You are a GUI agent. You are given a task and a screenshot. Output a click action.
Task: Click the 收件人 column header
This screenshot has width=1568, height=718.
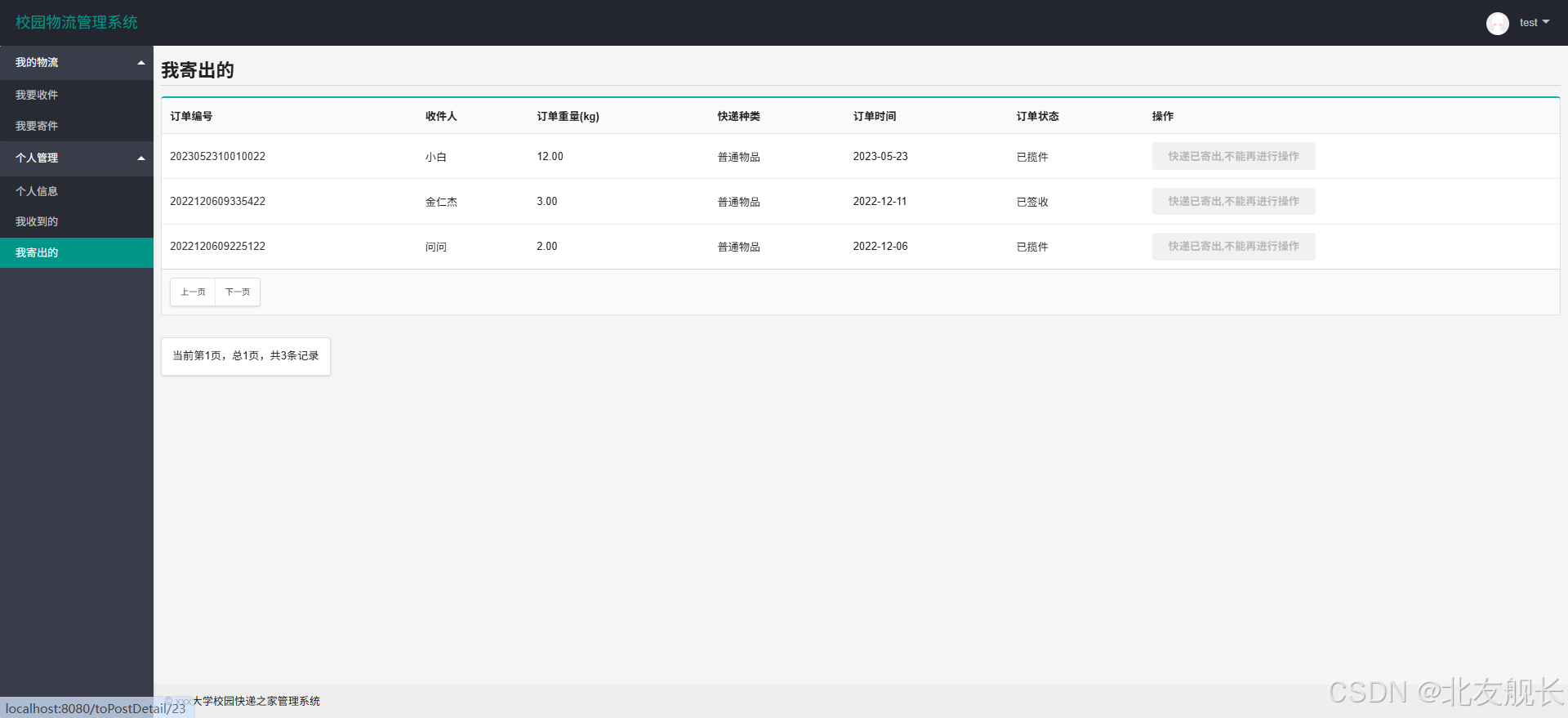(x=441, y=116)
